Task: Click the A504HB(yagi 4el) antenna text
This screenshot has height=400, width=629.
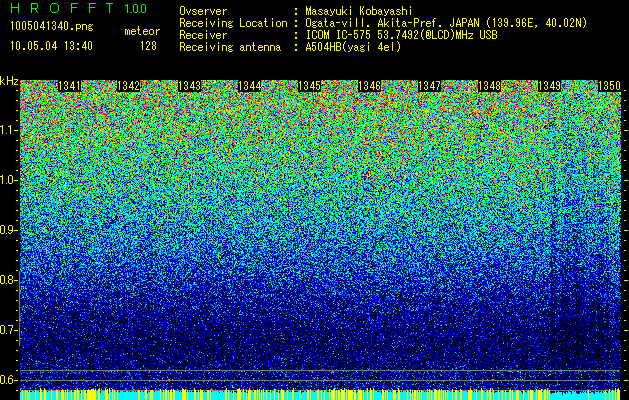Action: 353,47
